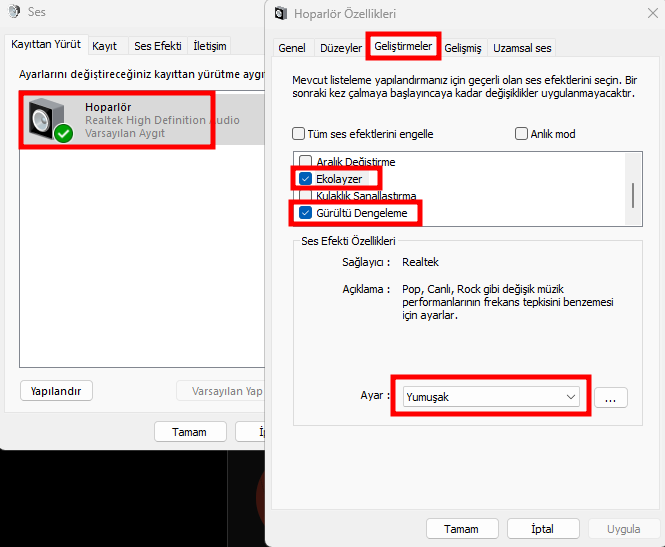Select the Hoparlör Realtek speaker device icon
665x547 pixels.
tap(50, 120)
